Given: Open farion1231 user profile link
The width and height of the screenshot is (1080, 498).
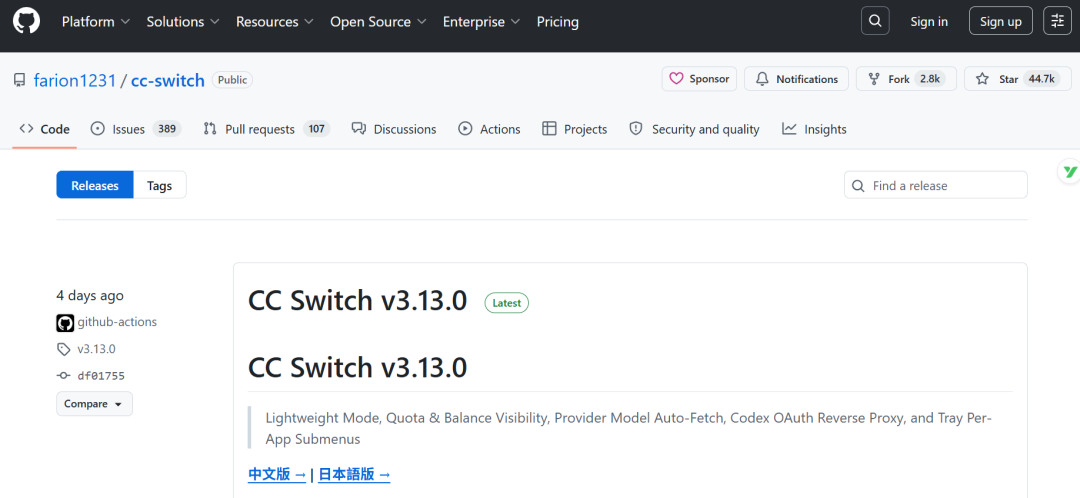Looking at the screenshot, I should coord(74,80).
